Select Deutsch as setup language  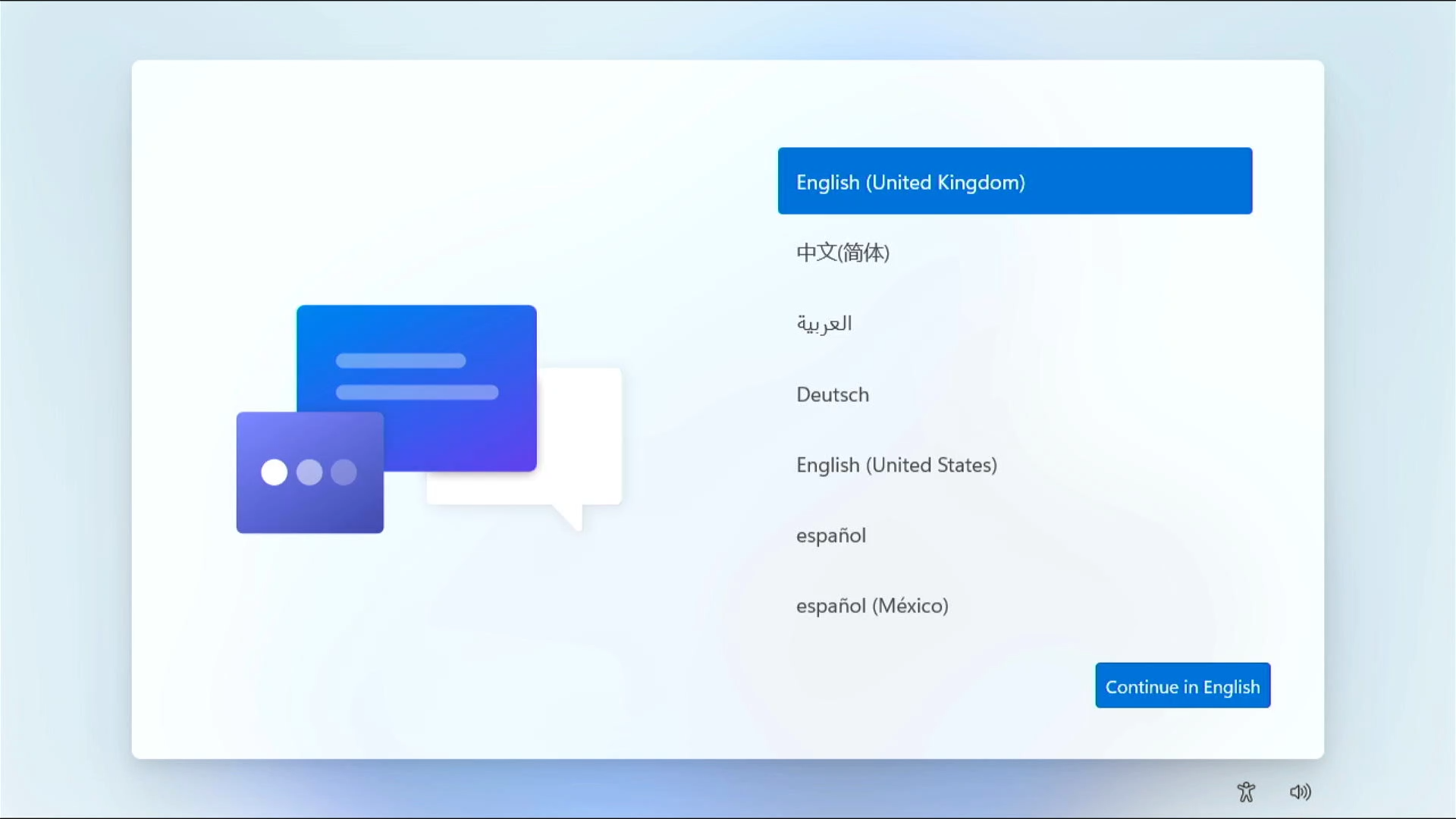tap(1015, 394)
